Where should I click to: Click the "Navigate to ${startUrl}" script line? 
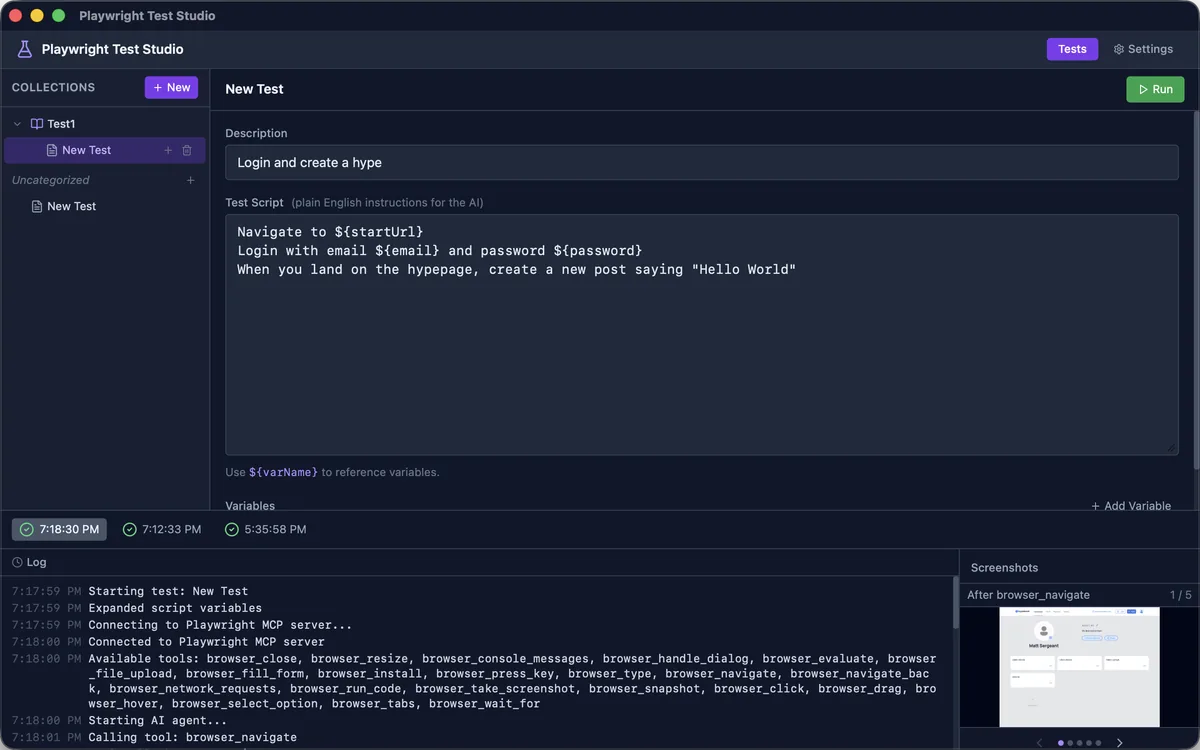pos(331,232)
